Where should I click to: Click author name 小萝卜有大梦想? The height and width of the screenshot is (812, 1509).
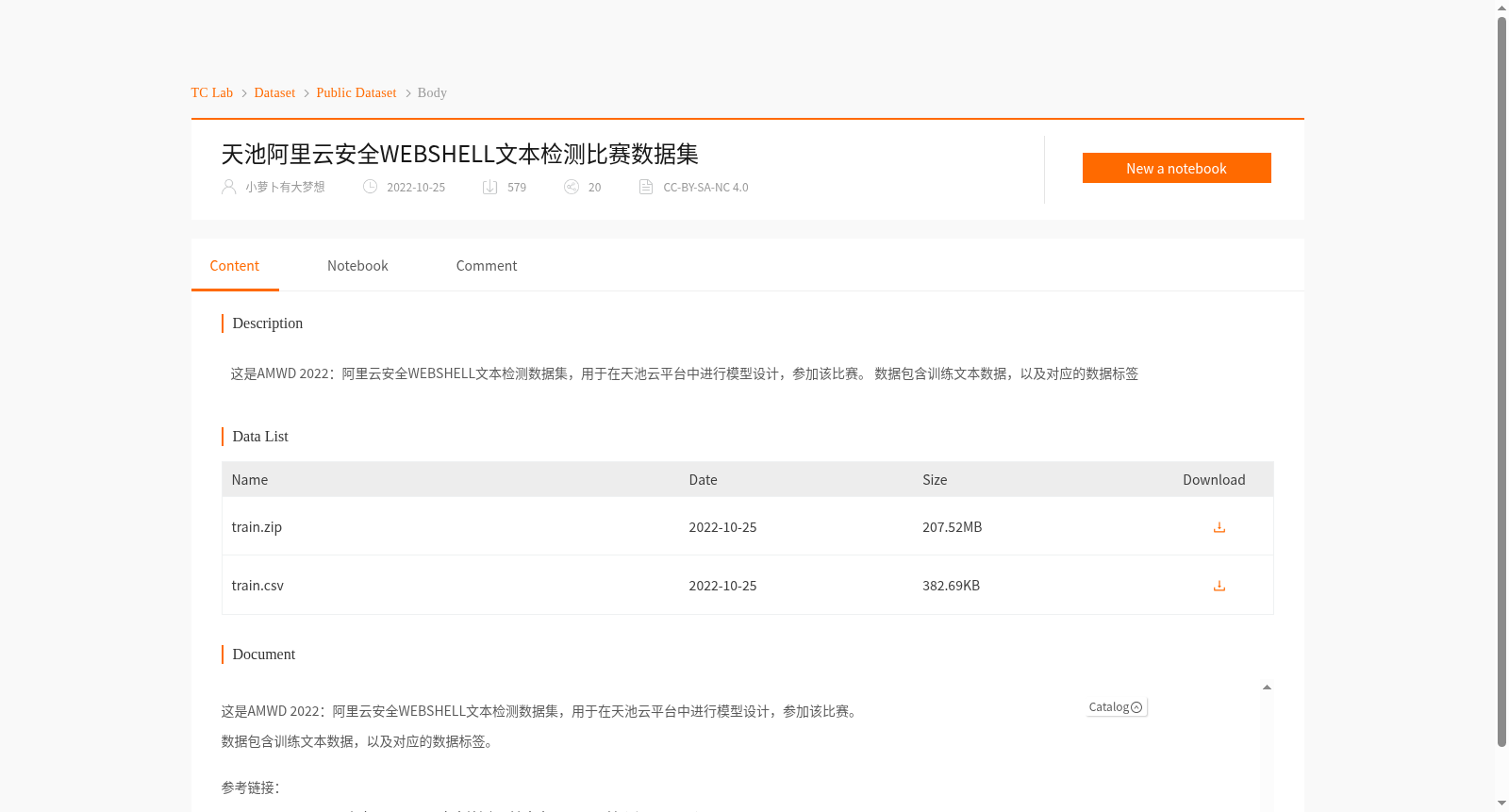click(x=285, y=187)
